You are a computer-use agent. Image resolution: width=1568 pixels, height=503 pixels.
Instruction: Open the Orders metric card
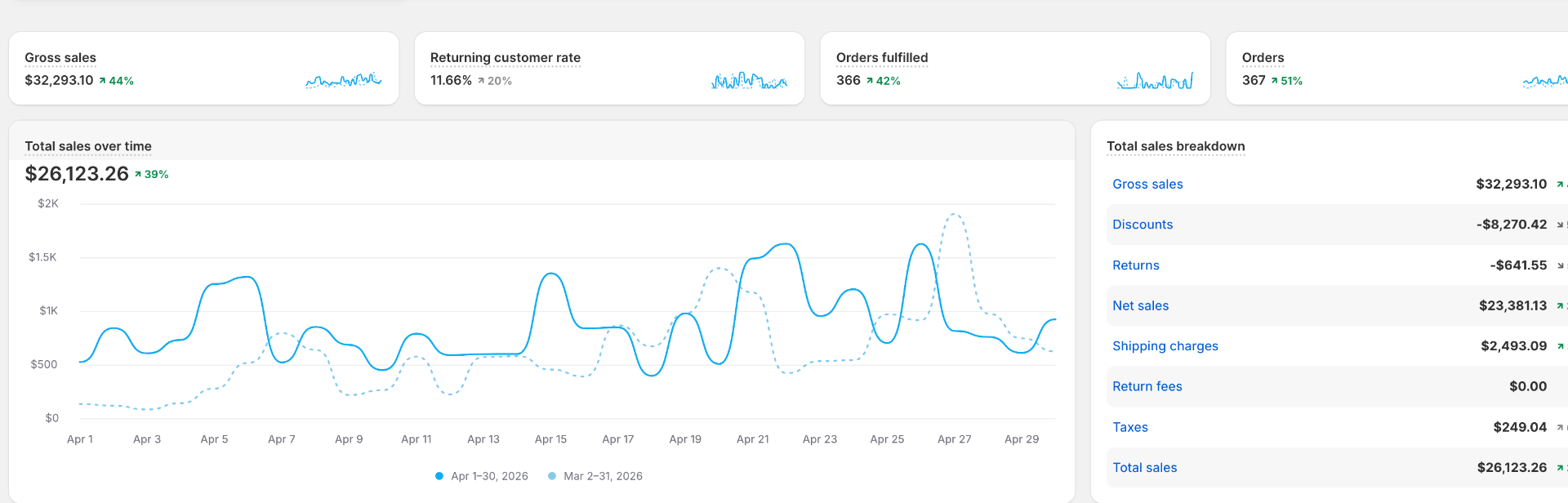tap(1396, 69)
